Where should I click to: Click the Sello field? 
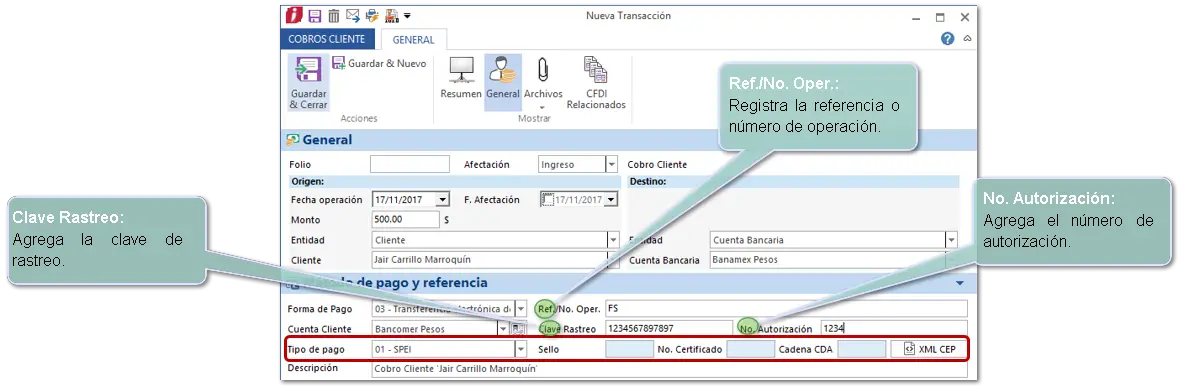point(629,349)
